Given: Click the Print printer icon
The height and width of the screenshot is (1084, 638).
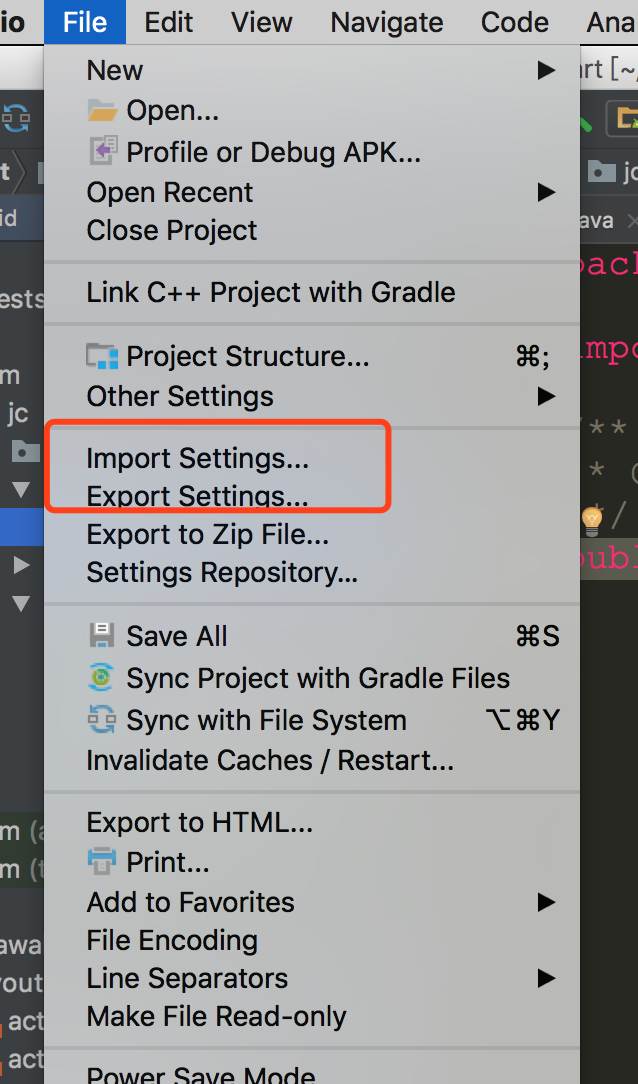Looking at the screenshot, I should click(102, 860).
